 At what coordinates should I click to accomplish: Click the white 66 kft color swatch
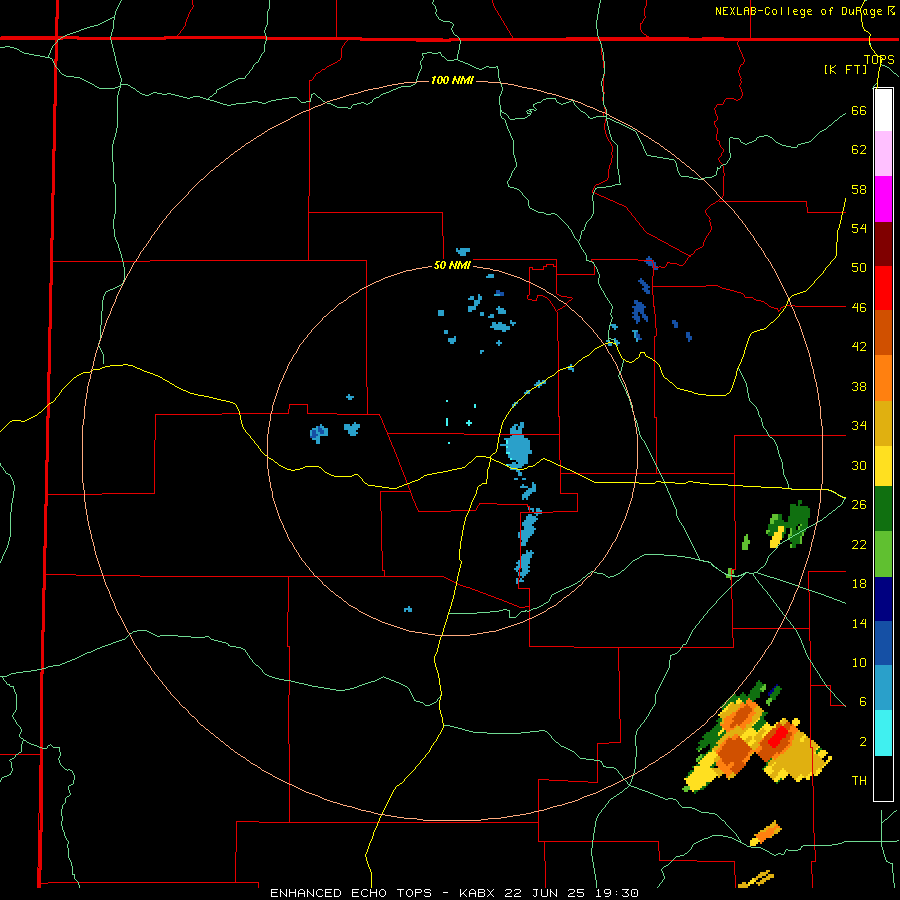pos(883,110)
